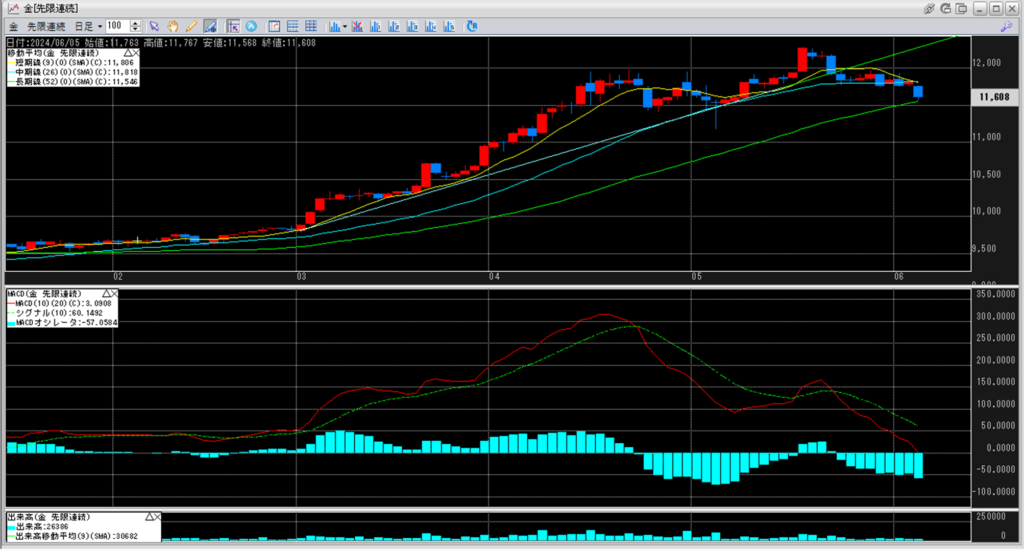Screen dimensions: 1024x550
Task: Activate the hand pan tool
Action: tap(172, 25)
